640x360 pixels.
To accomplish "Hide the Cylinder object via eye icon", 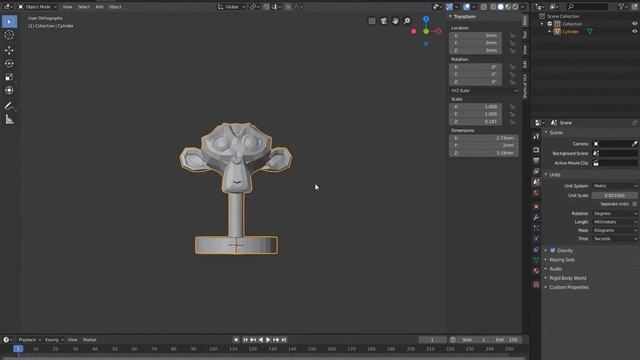I will point(634,31).
